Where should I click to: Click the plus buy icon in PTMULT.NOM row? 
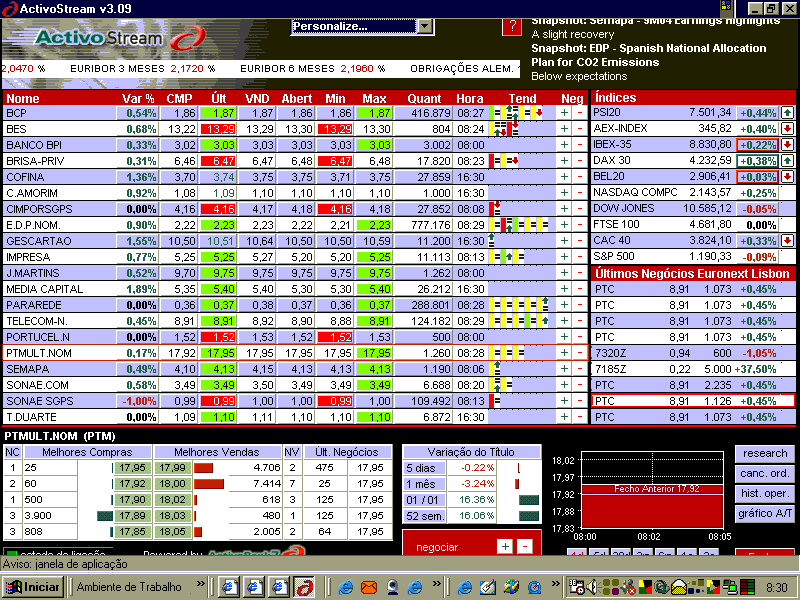point(564,353)
